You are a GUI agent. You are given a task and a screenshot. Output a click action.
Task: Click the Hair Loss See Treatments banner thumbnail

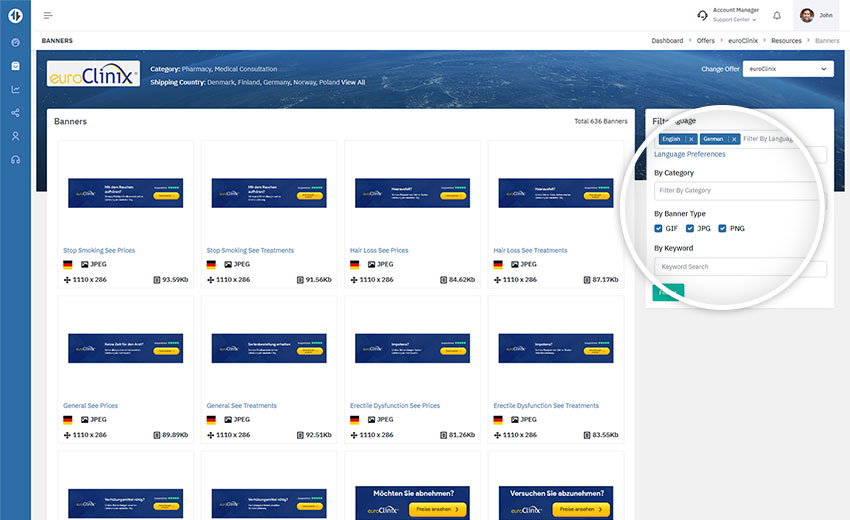coord(556,193)
